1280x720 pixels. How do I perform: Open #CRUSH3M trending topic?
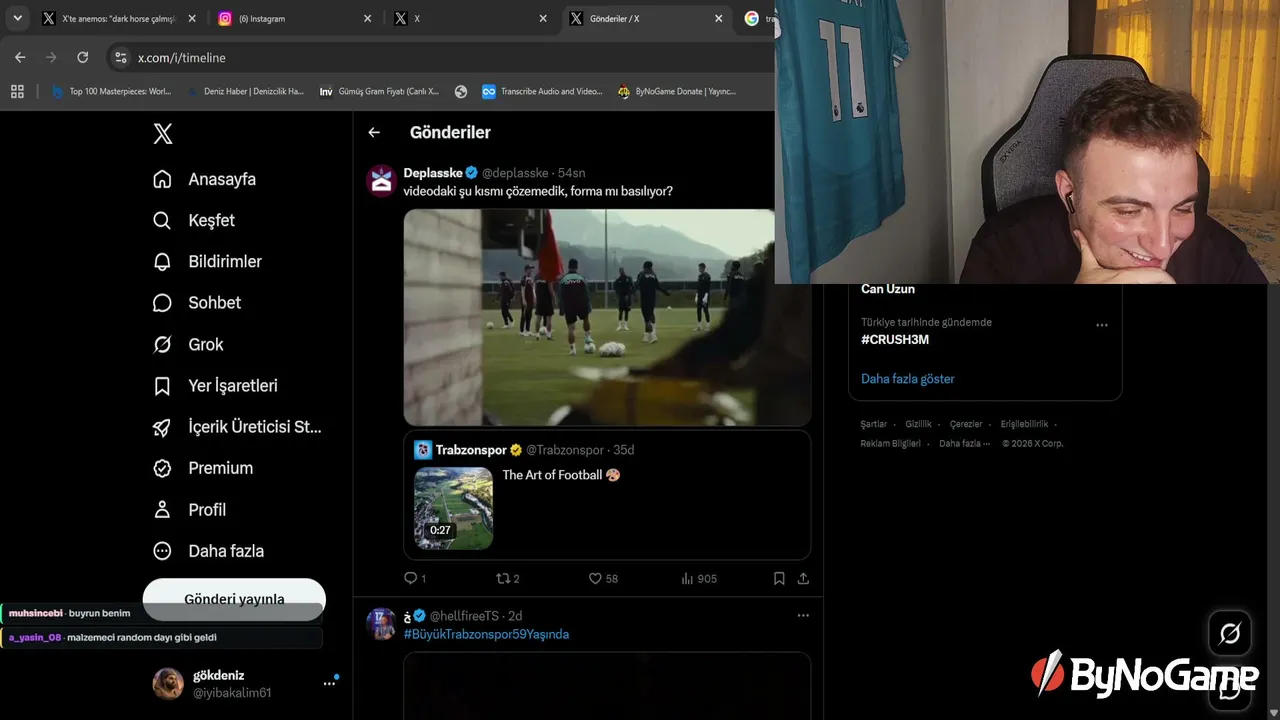tap(895, 339)
